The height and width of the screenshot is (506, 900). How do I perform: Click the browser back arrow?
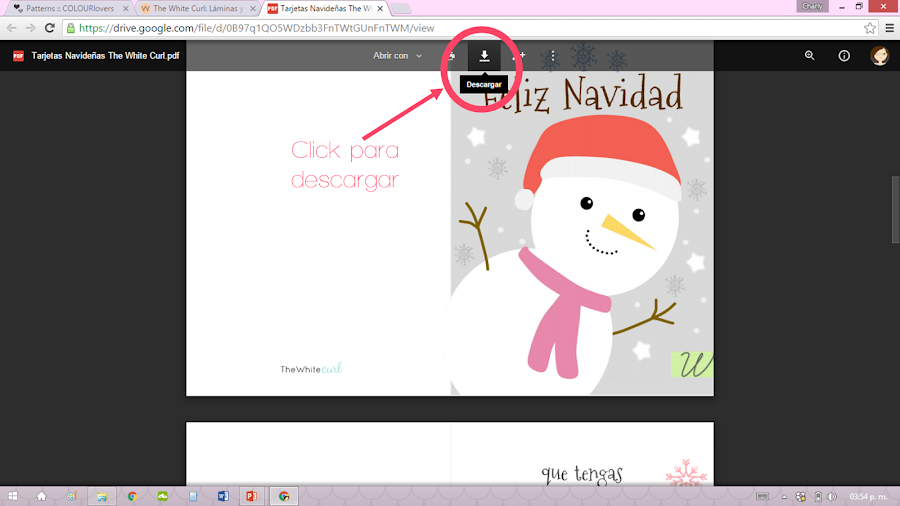click(11, 28)
